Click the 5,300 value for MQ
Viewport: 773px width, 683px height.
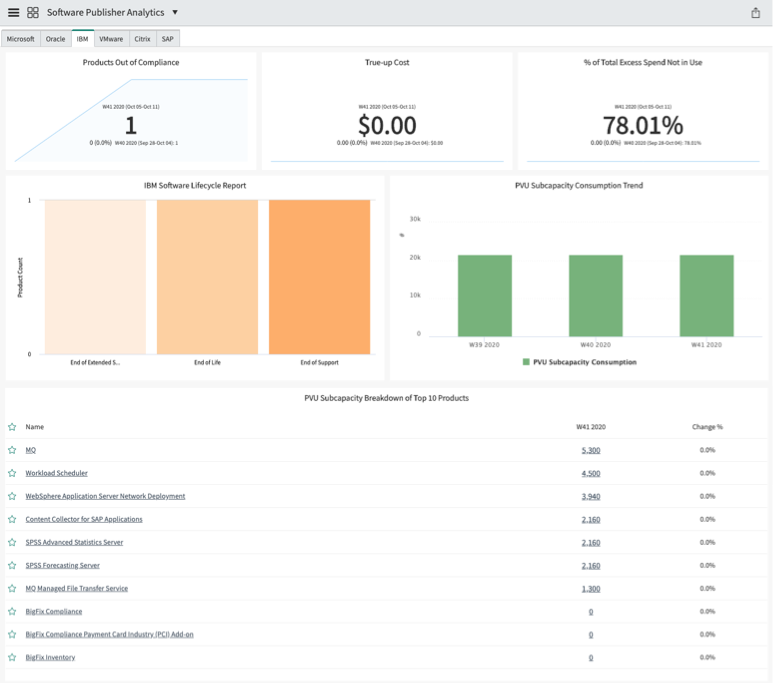pyautogui.click(x=591, y=450)
